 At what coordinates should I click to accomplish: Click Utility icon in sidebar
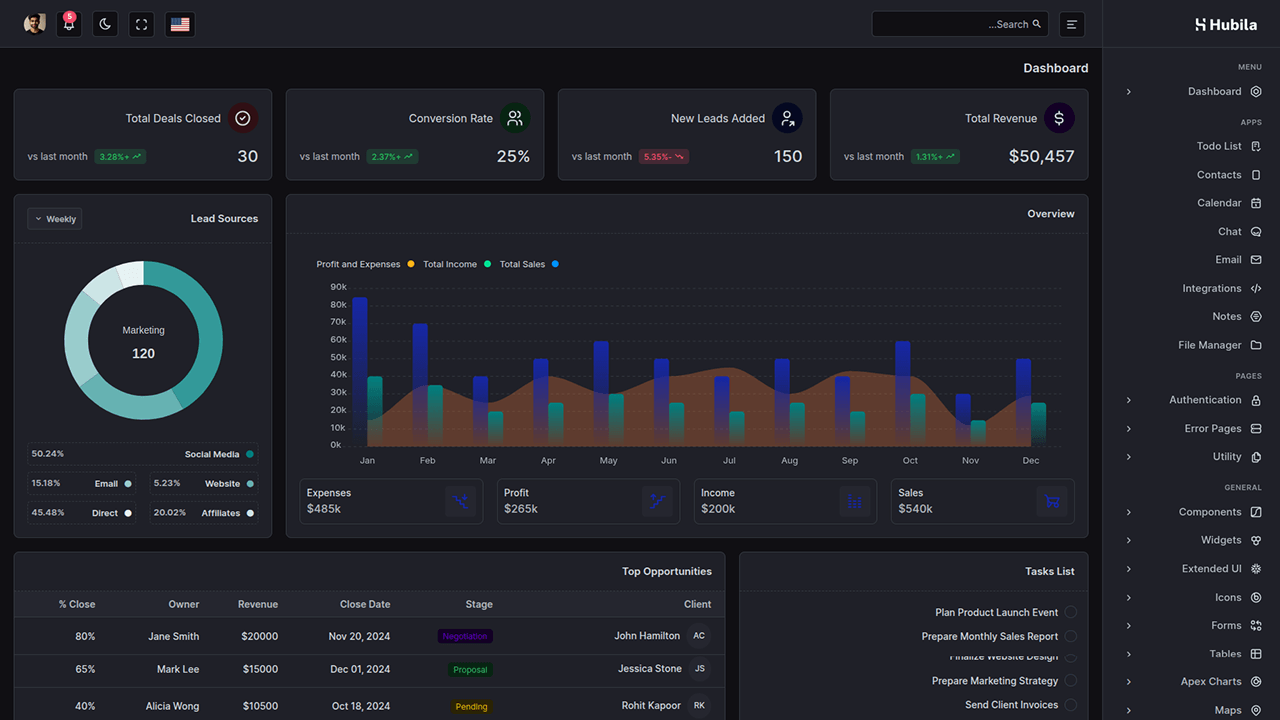click(x=1256, y=457)
